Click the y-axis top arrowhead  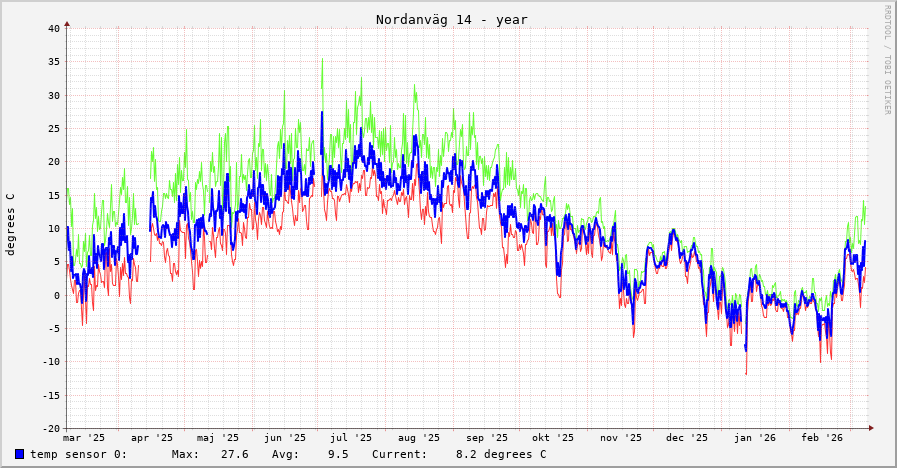(67, 23)
